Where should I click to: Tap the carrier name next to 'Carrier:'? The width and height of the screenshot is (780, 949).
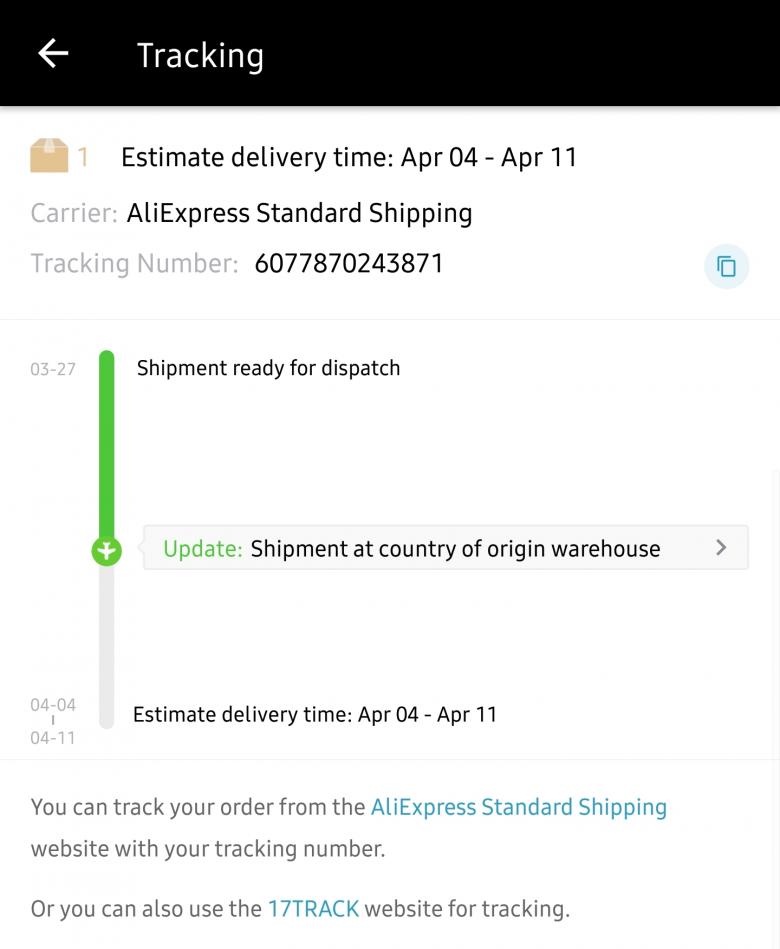(x=299, y=213)
